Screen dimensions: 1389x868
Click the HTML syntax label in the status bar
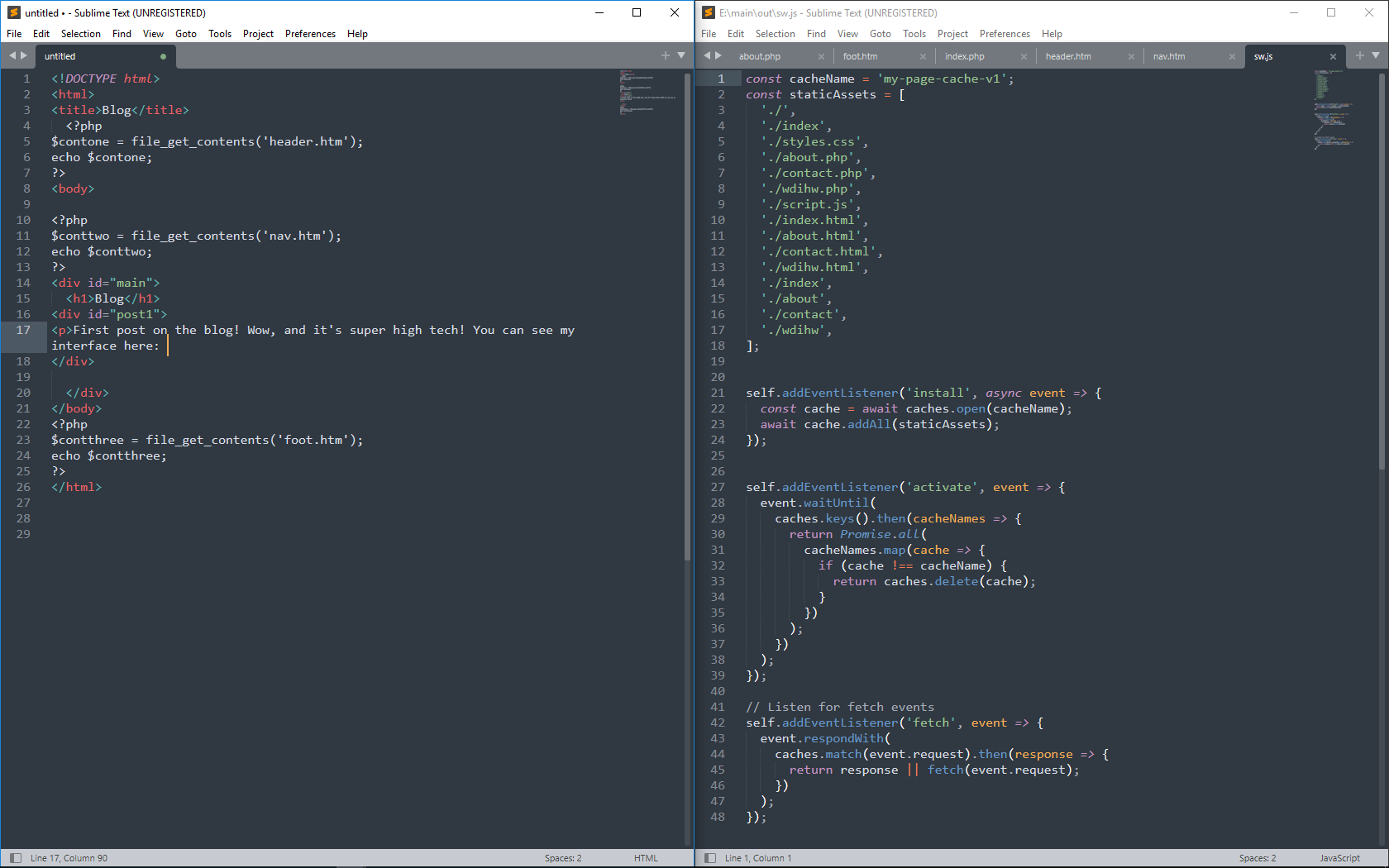tap(646, 857)
